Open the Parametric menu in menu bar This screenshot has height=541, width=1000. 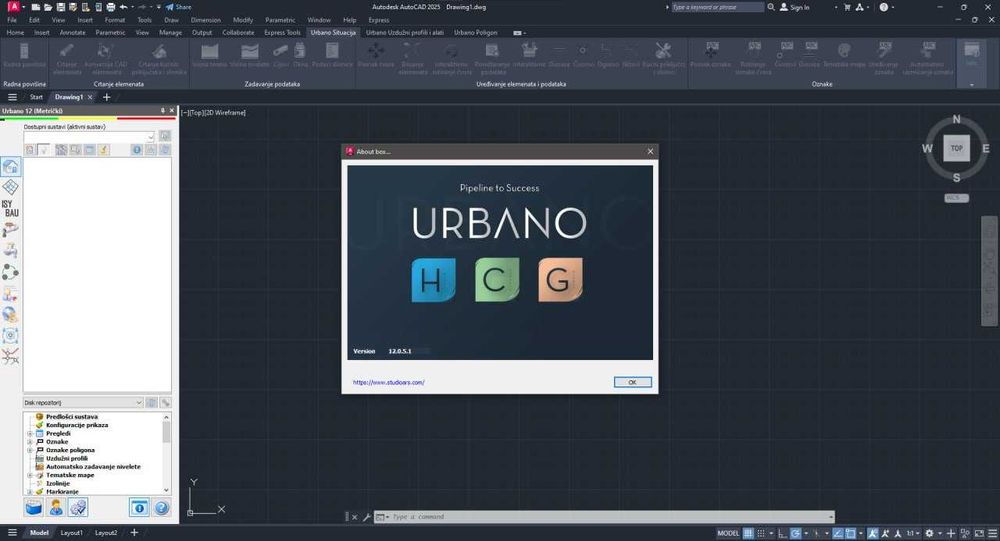[x=280, y=20]
